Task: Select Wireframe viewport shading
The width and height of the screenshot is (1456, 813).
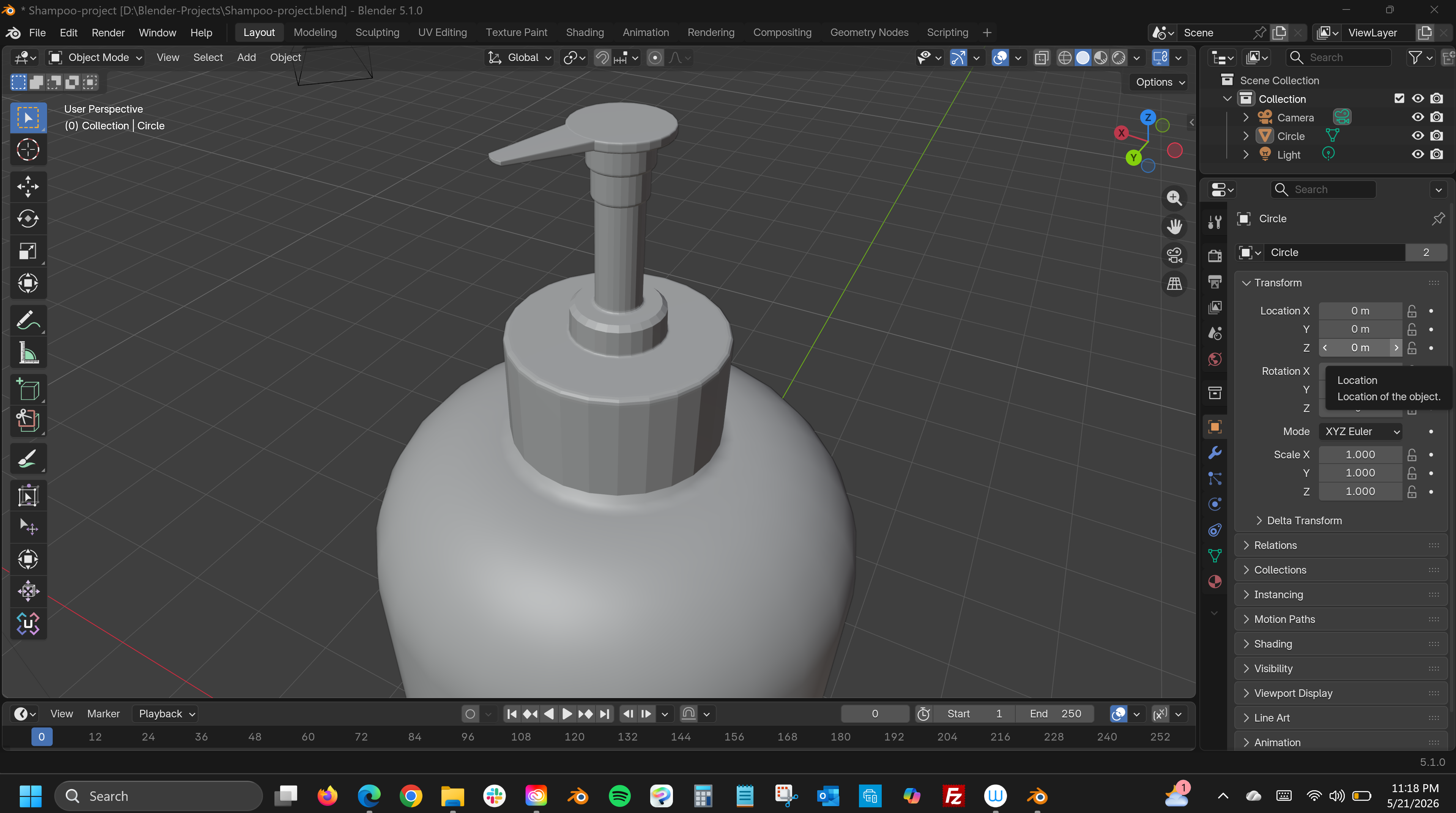Action: [1065, 58]
